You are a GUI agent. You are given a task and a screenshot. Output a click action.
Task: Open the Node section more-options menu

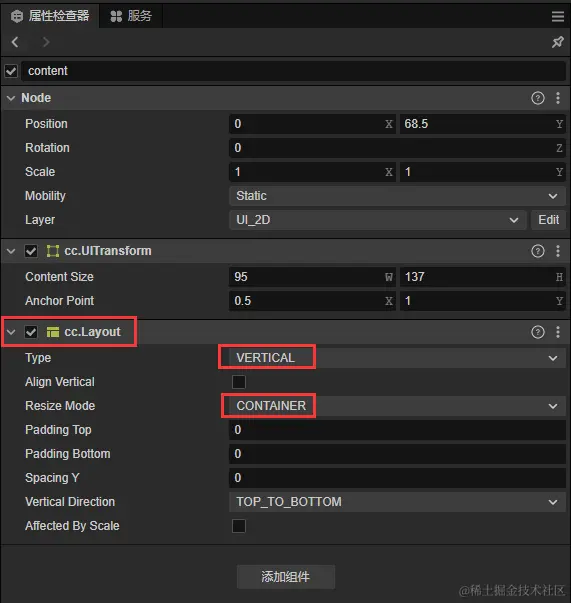tap(558, 98)
